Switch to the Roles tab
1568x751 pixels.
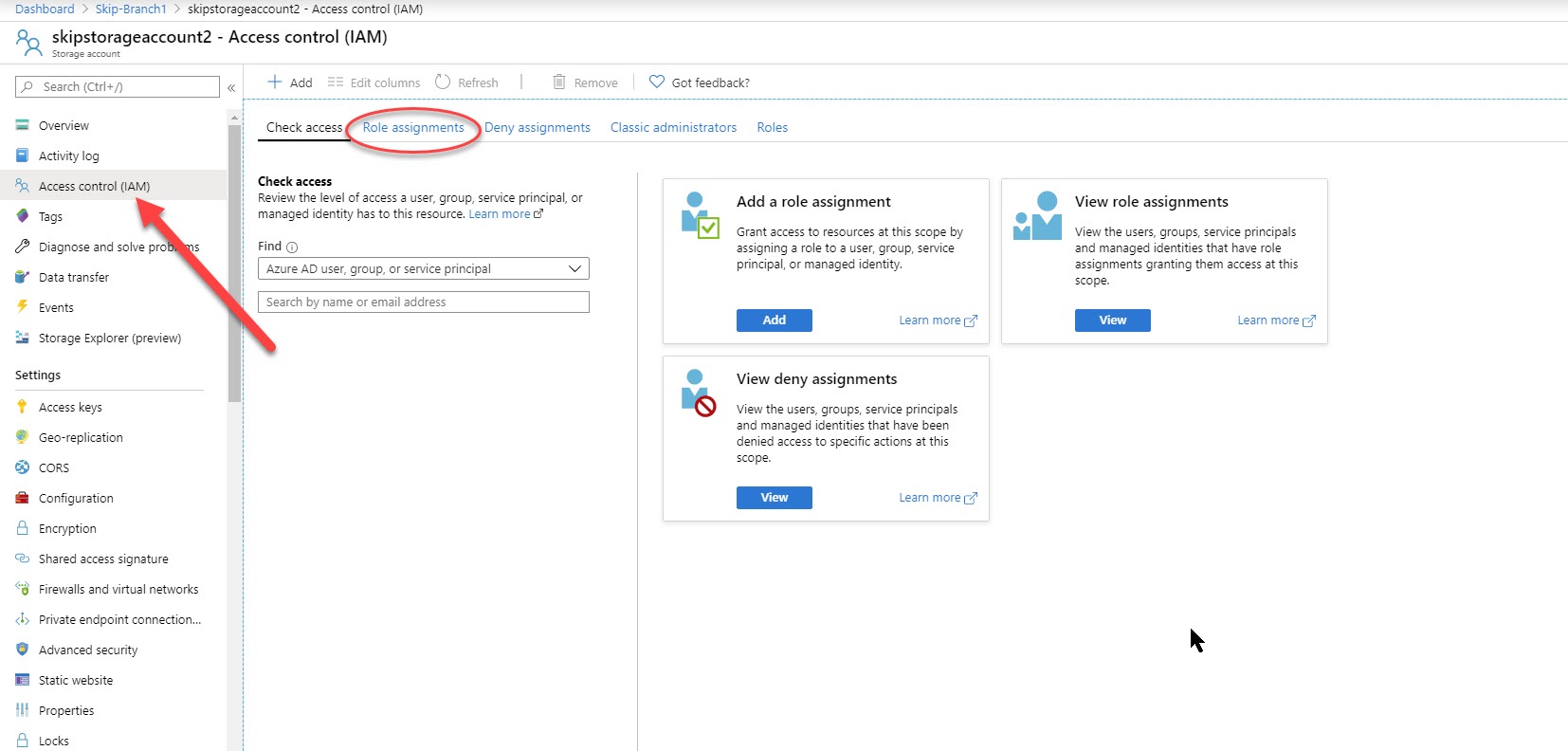click(773, 127)
